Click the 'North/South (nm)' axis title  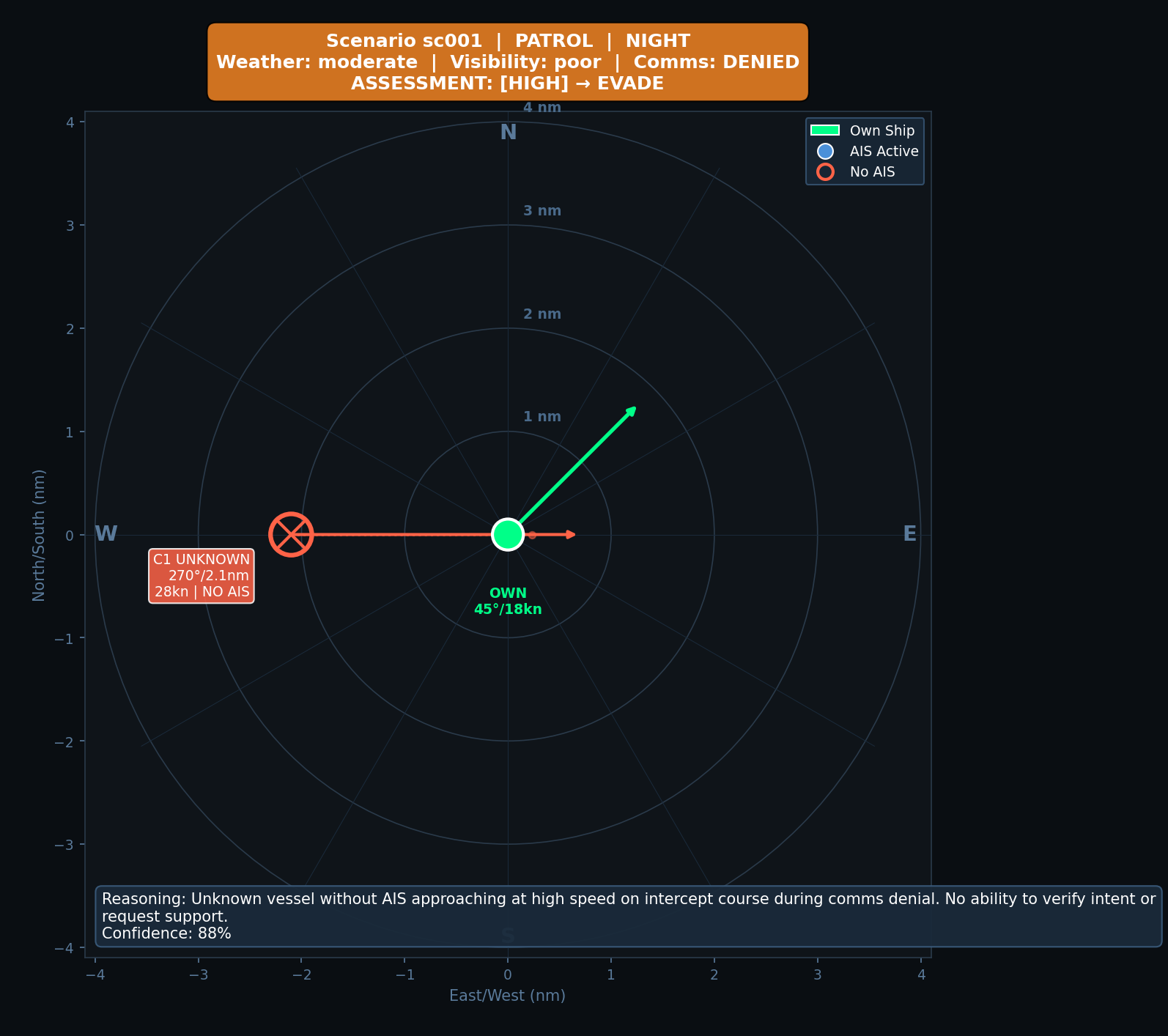pyautogui.click(x=39, y=535)
